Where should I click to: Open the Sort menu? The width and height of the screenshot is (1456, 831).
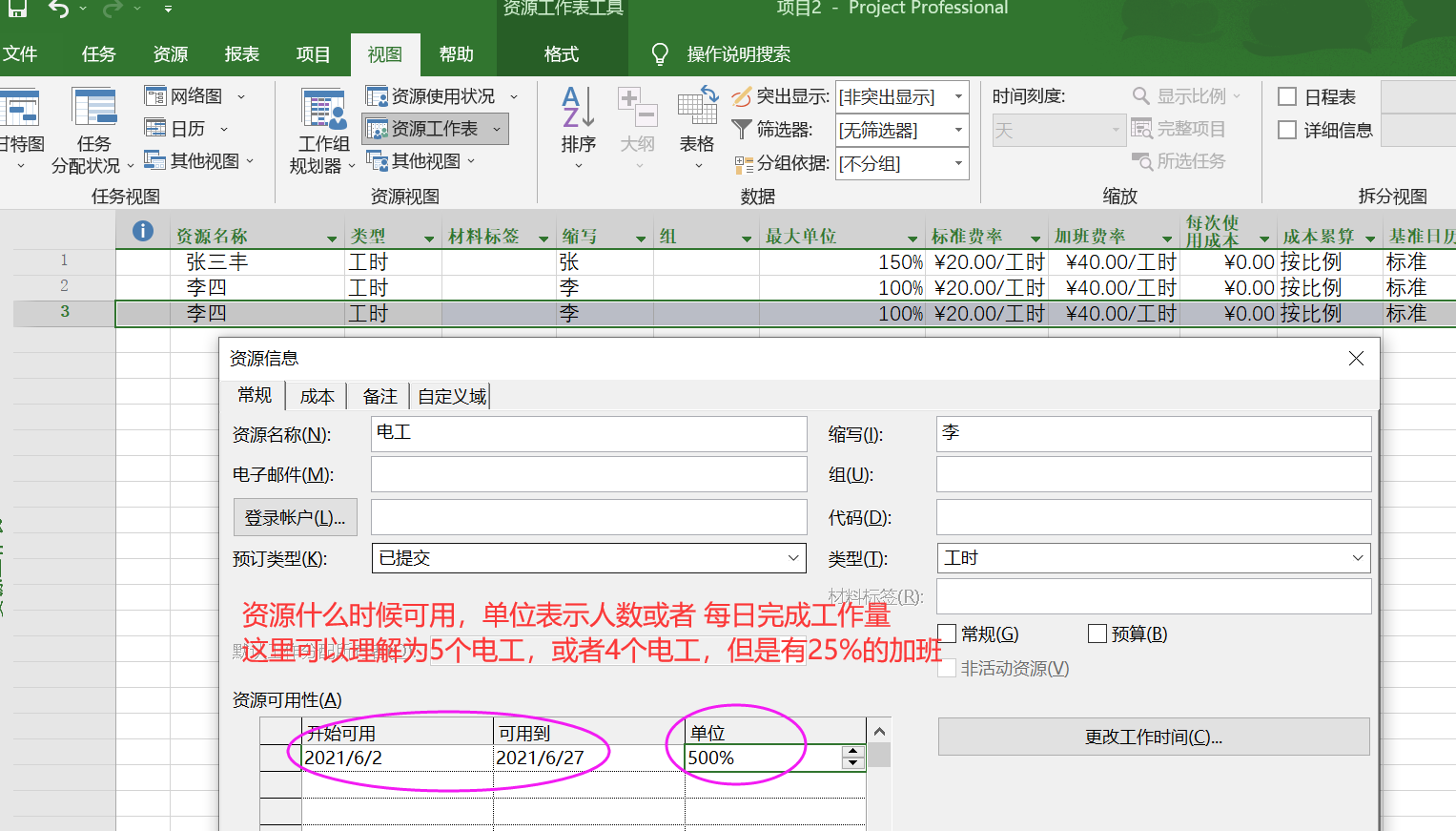click(578, 130)
